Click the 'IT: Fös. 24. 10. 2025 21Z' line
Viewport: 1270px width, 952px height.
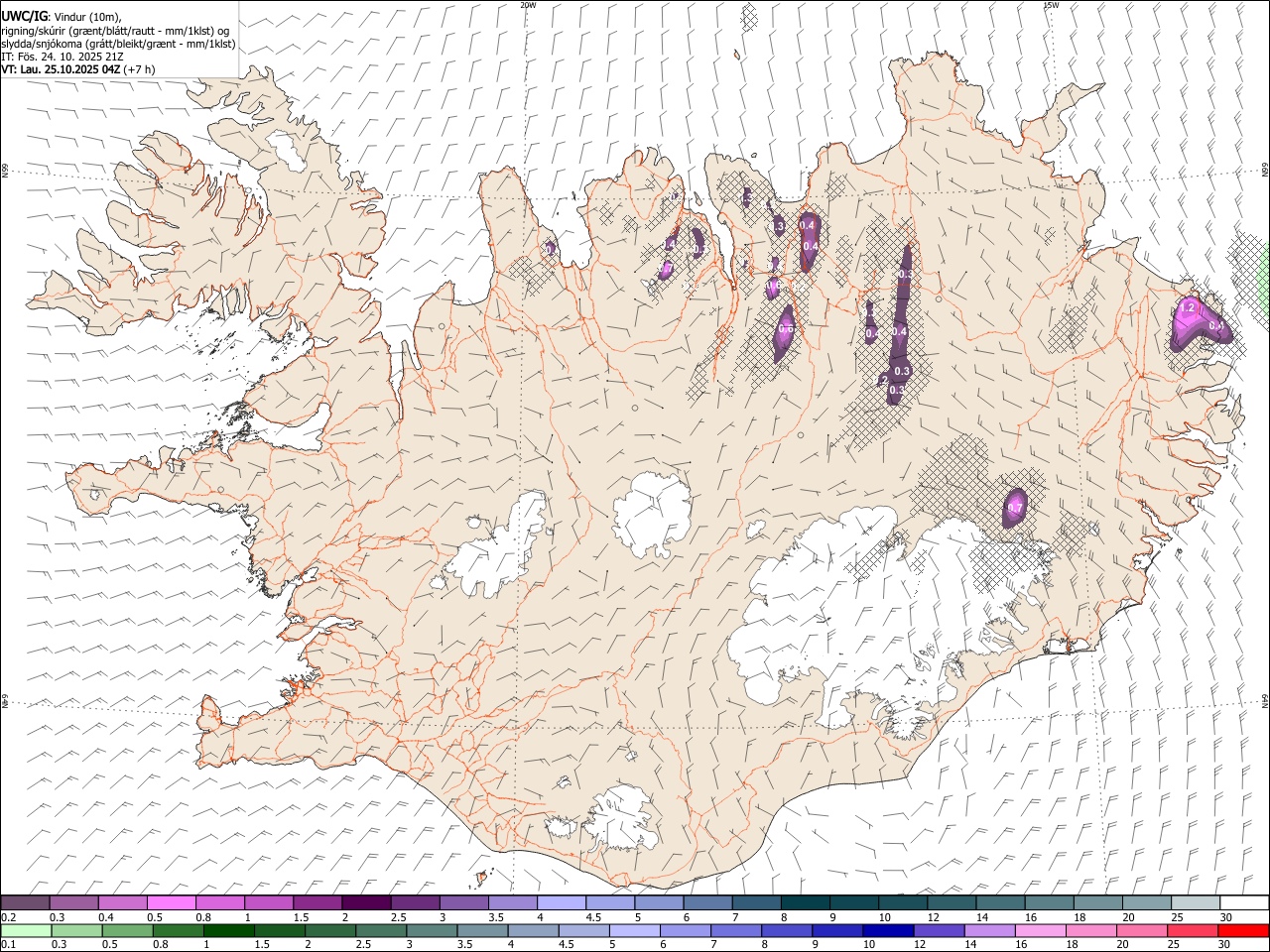(63, 57)
